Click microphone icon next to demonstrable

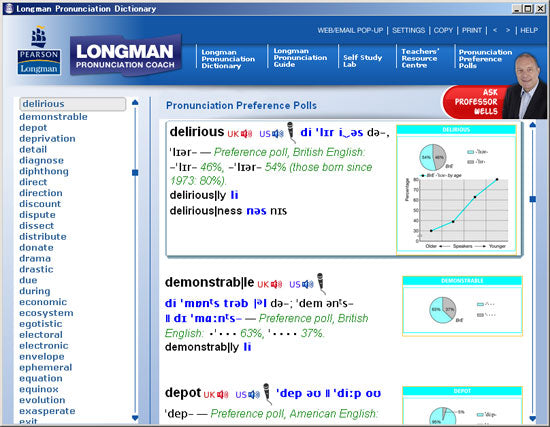[321, 283]
